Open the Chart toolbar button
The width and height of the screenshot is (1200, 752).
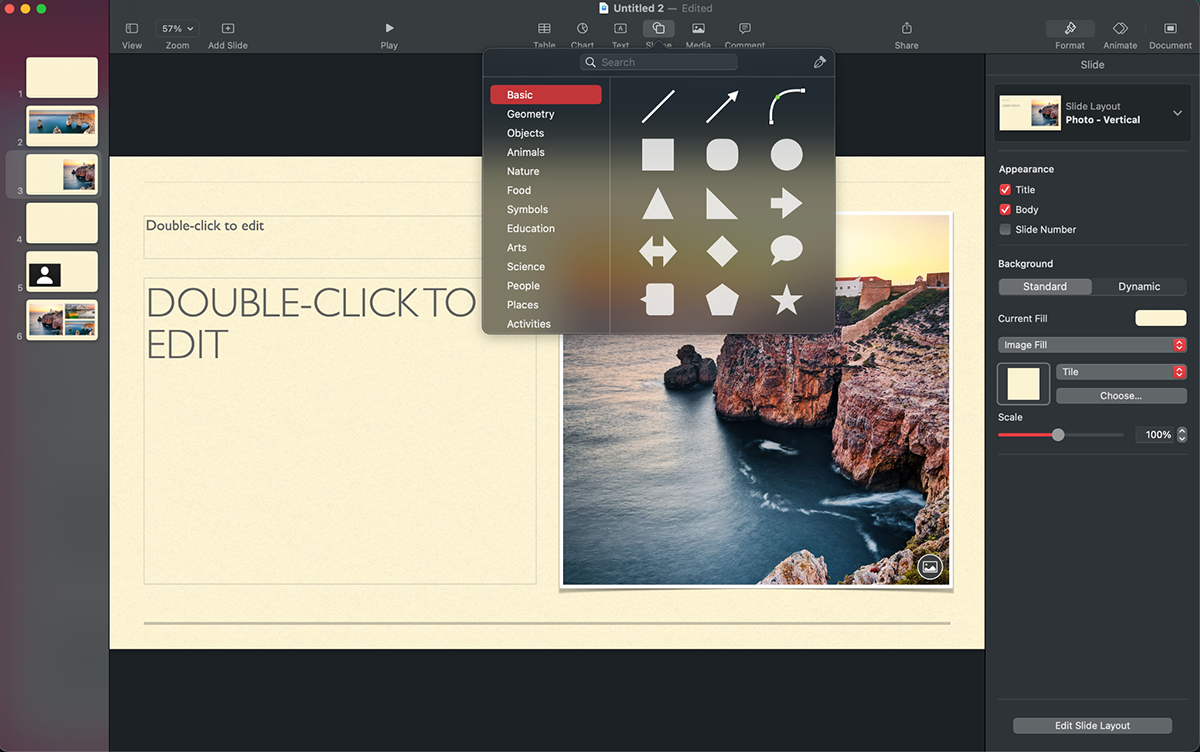[582, 35]
